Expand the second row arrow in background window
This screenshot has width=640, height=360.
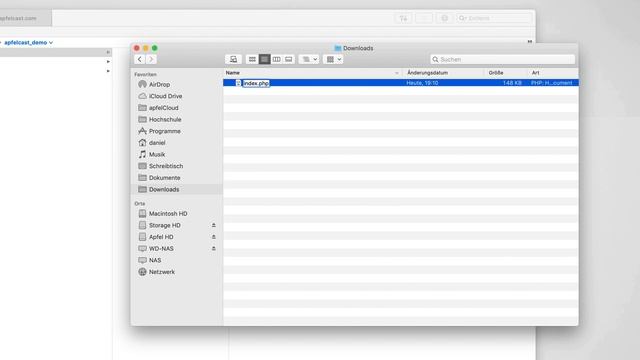[108, 62]
